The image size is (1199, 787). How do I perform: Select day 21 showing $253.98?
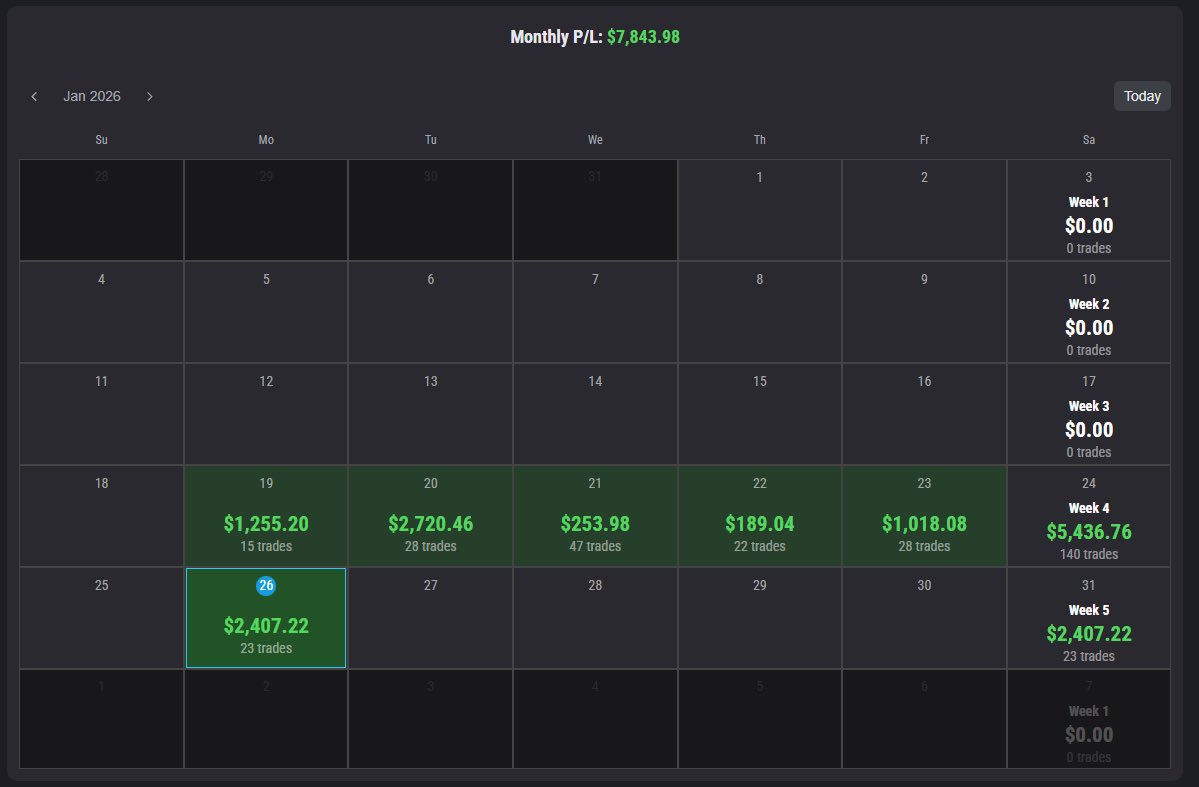595,516
